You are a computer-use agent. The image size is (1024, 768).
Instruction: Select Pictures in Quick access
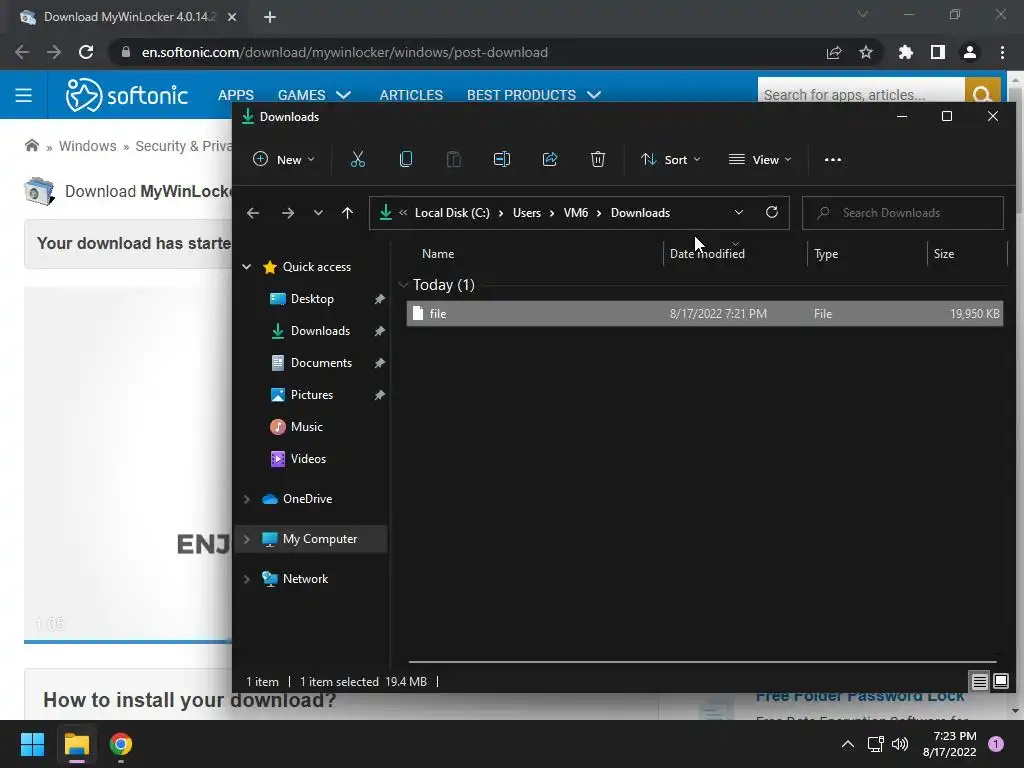pyautogui.click(x=312, y=394)
